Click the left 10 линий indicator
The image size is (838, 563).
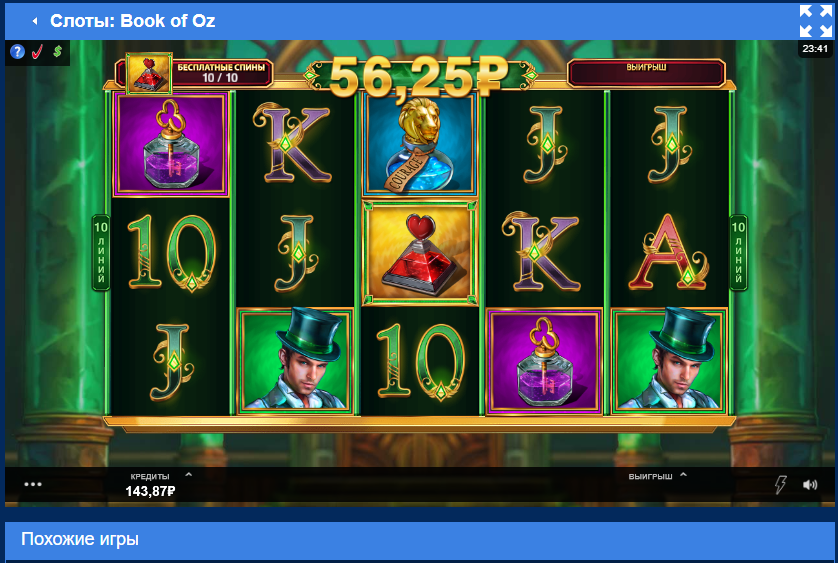100,252
